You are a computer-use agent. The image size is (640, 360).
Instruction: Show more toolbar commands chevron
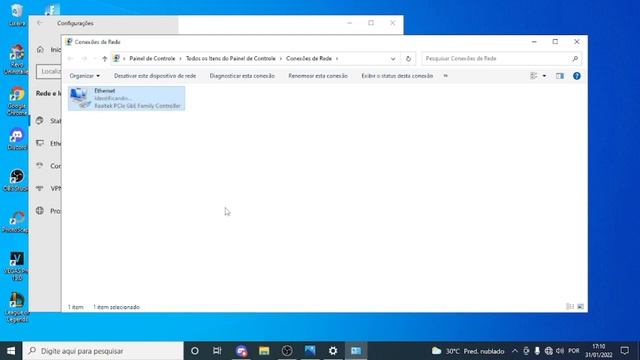coord(445,76)
